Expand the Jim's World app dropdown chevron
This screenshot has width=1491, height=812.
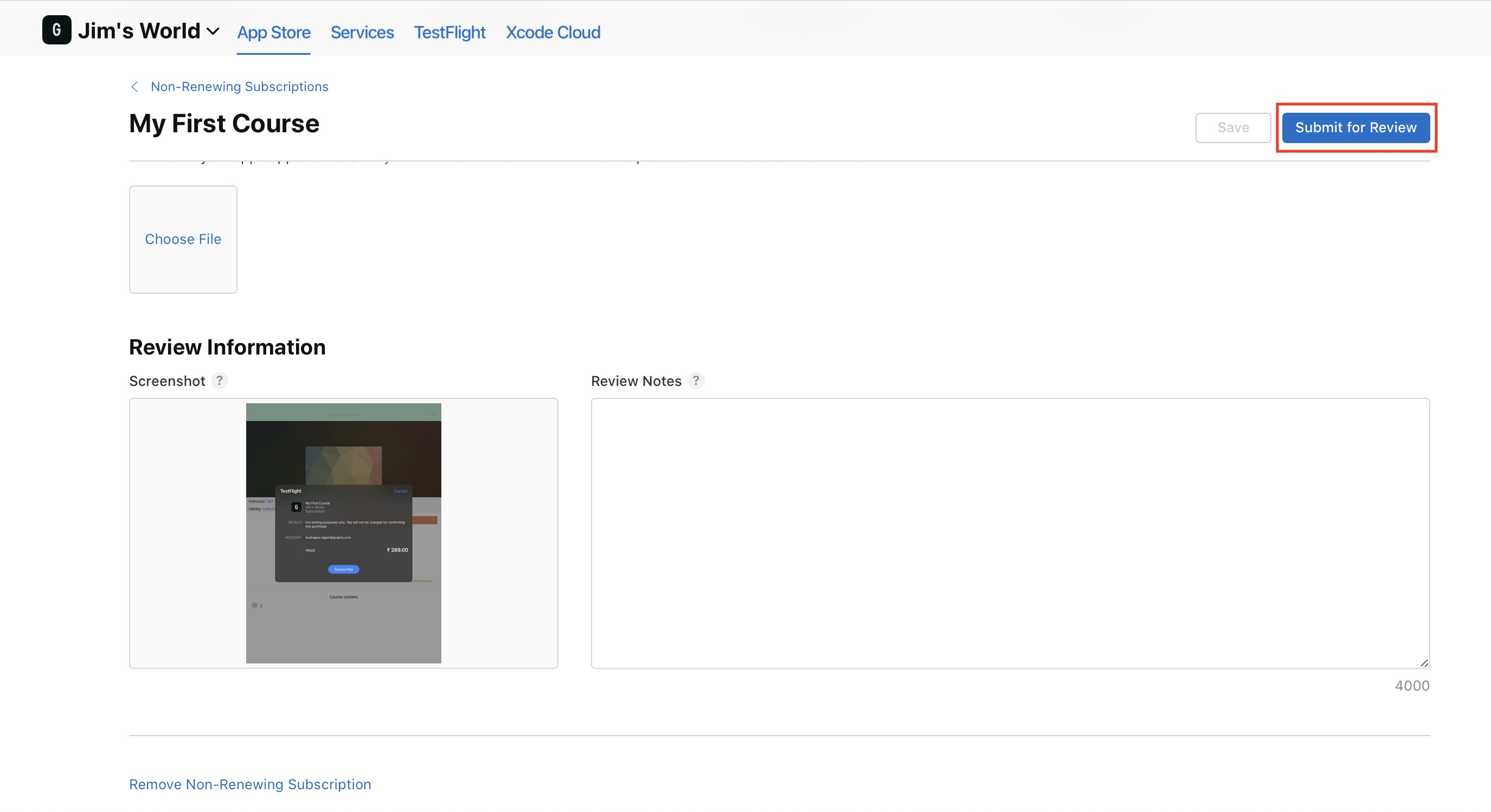[x=213, y=31]
